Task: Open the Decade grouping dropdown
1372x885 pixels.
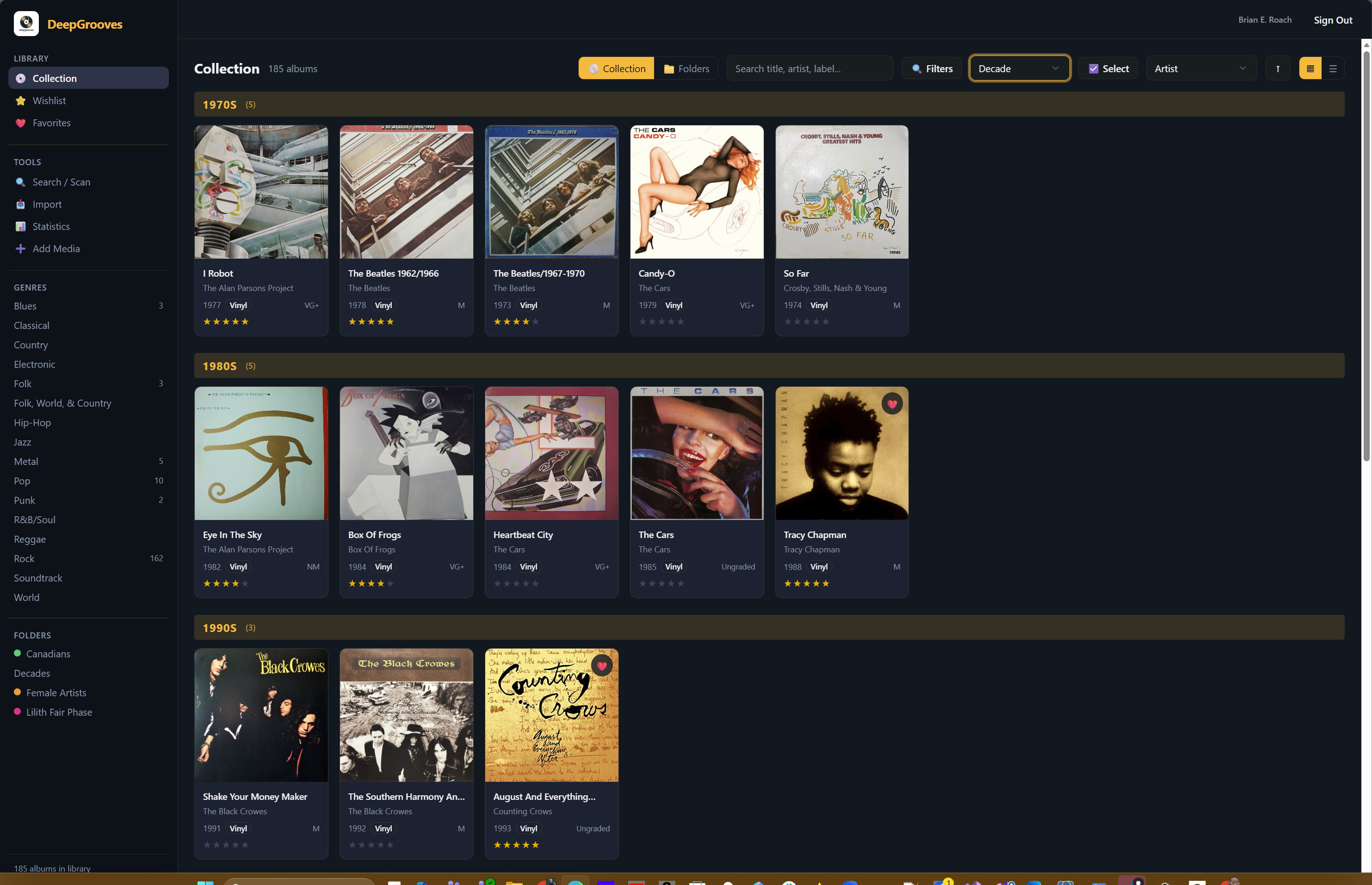Action: 1019,68
